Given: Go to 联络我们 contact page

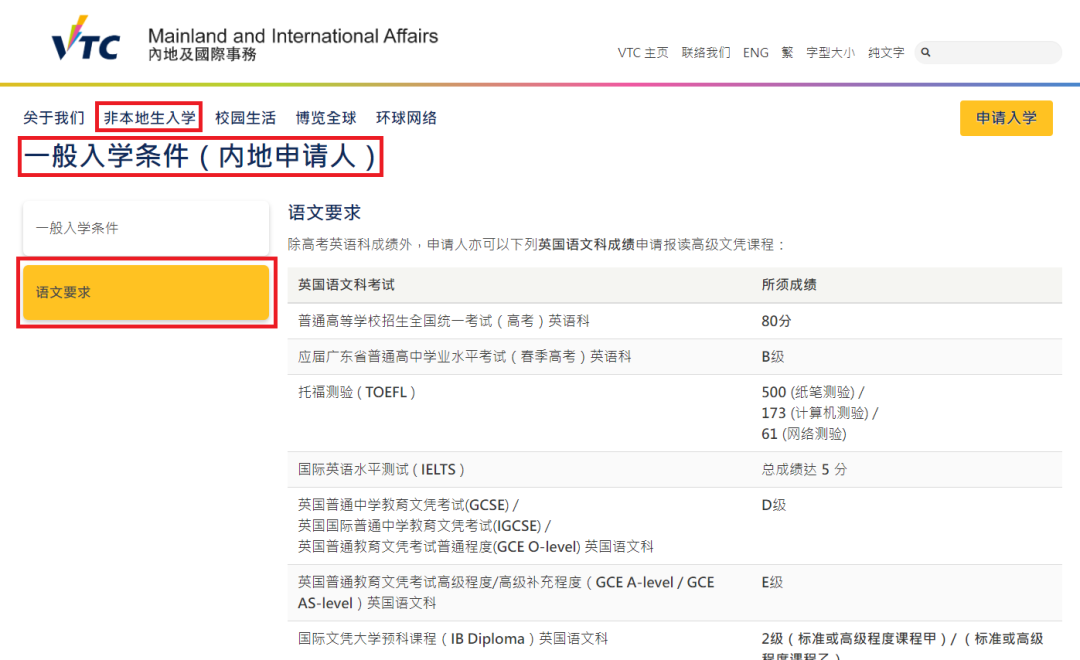Looking at the screenshot, I should pyautogui.click(x=706, y=53).
